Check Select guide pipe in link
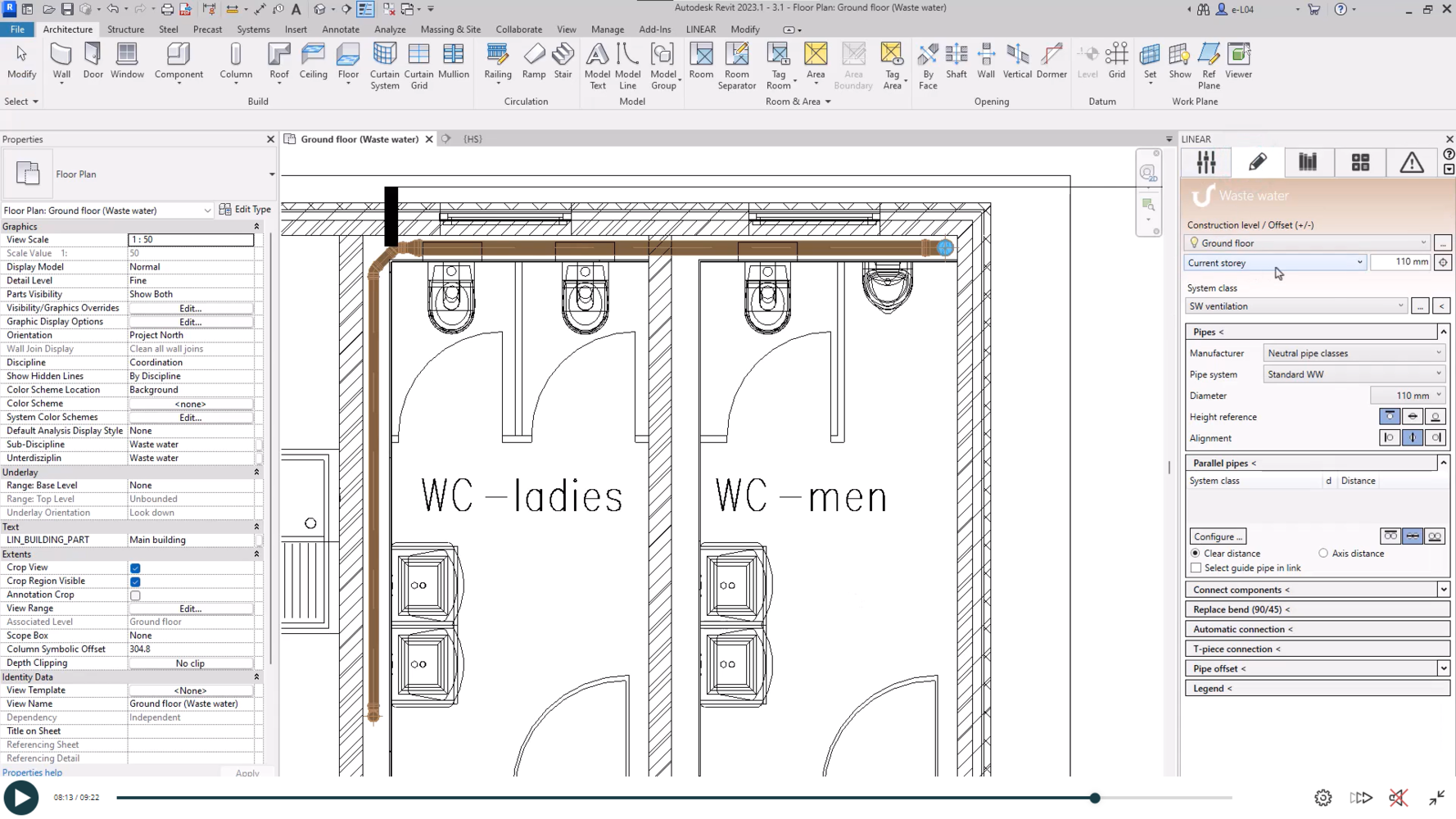This screenshot has width=1456, height=819. [1196, 568]
